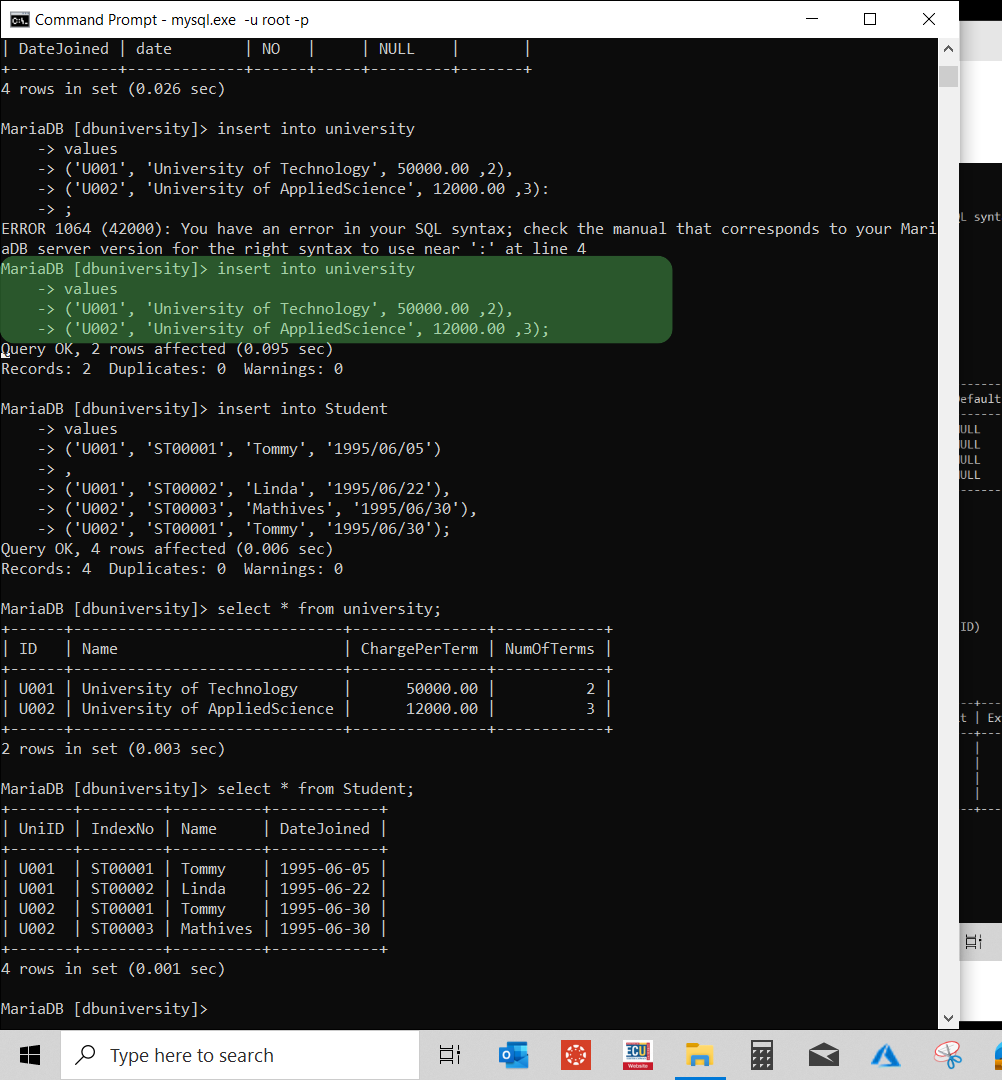The image size is (1002, 1080).
Task: Launch the Calculator app
Action: click(x=761, y=1055)
